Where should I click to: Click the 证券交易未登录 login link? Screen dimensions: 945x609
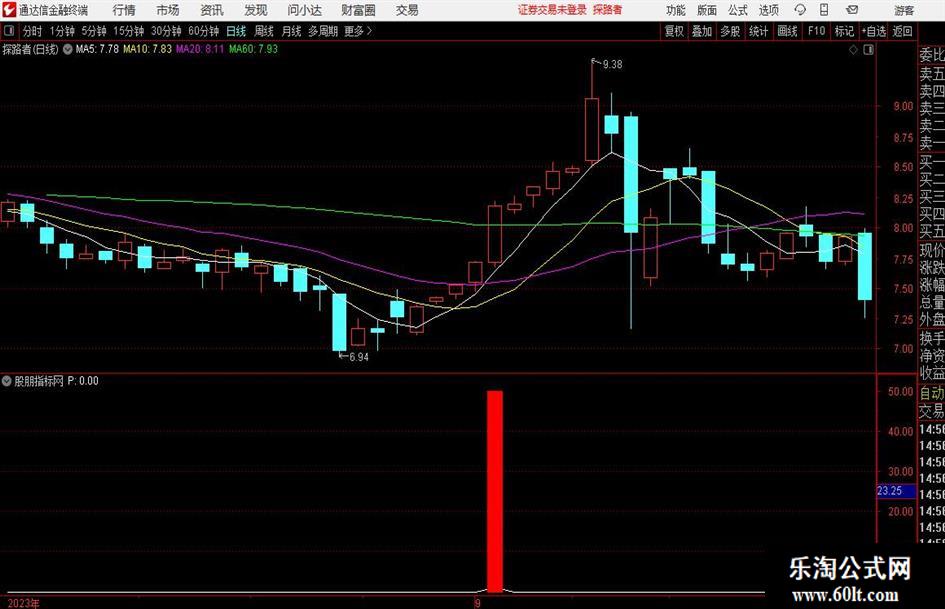click(x=552, y=10)
